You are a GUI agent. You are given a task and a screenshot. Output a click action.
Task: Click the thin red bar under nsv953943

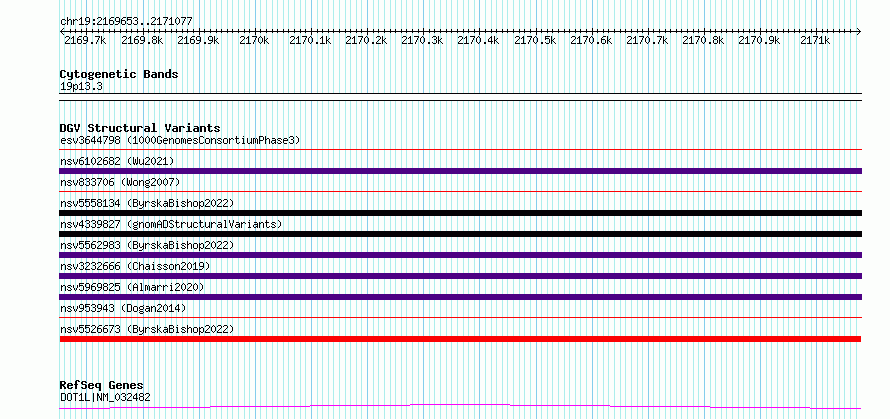pyautogui.click(x=460, y=318)
